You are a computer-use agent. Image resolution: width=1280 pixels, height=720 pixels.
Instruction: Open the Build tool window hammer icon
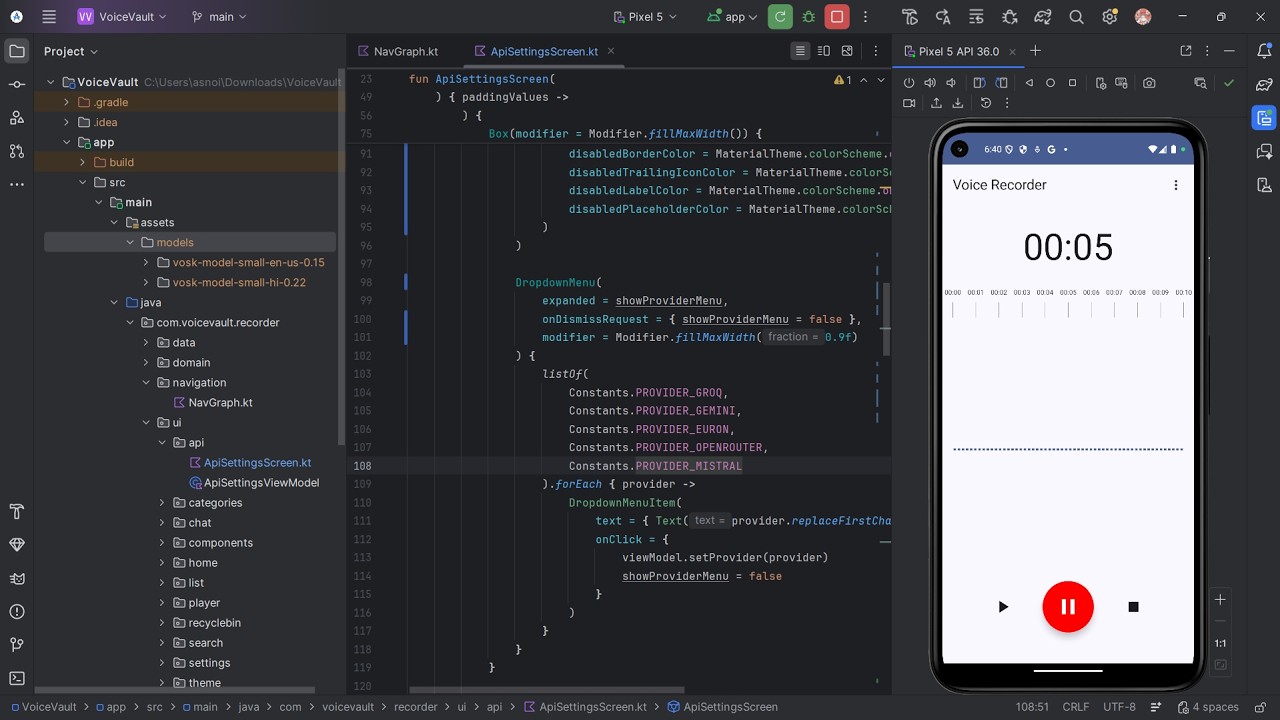16,512
